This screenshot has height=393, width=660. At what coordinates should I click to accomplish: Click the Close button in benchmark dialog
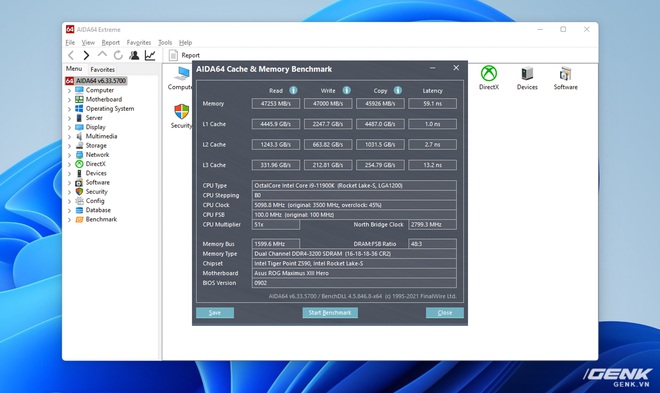coord(445,313)
